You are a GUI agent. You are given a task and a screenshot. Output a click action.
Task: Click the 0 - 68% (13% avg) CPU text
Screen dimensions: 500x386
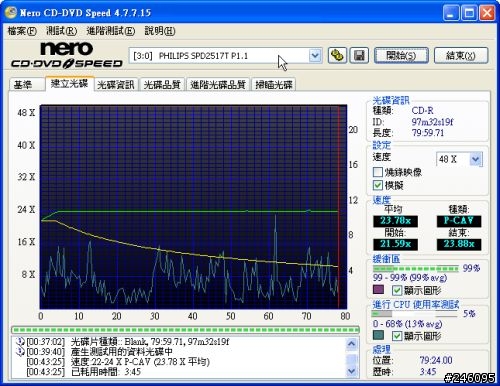click(407, 324)
